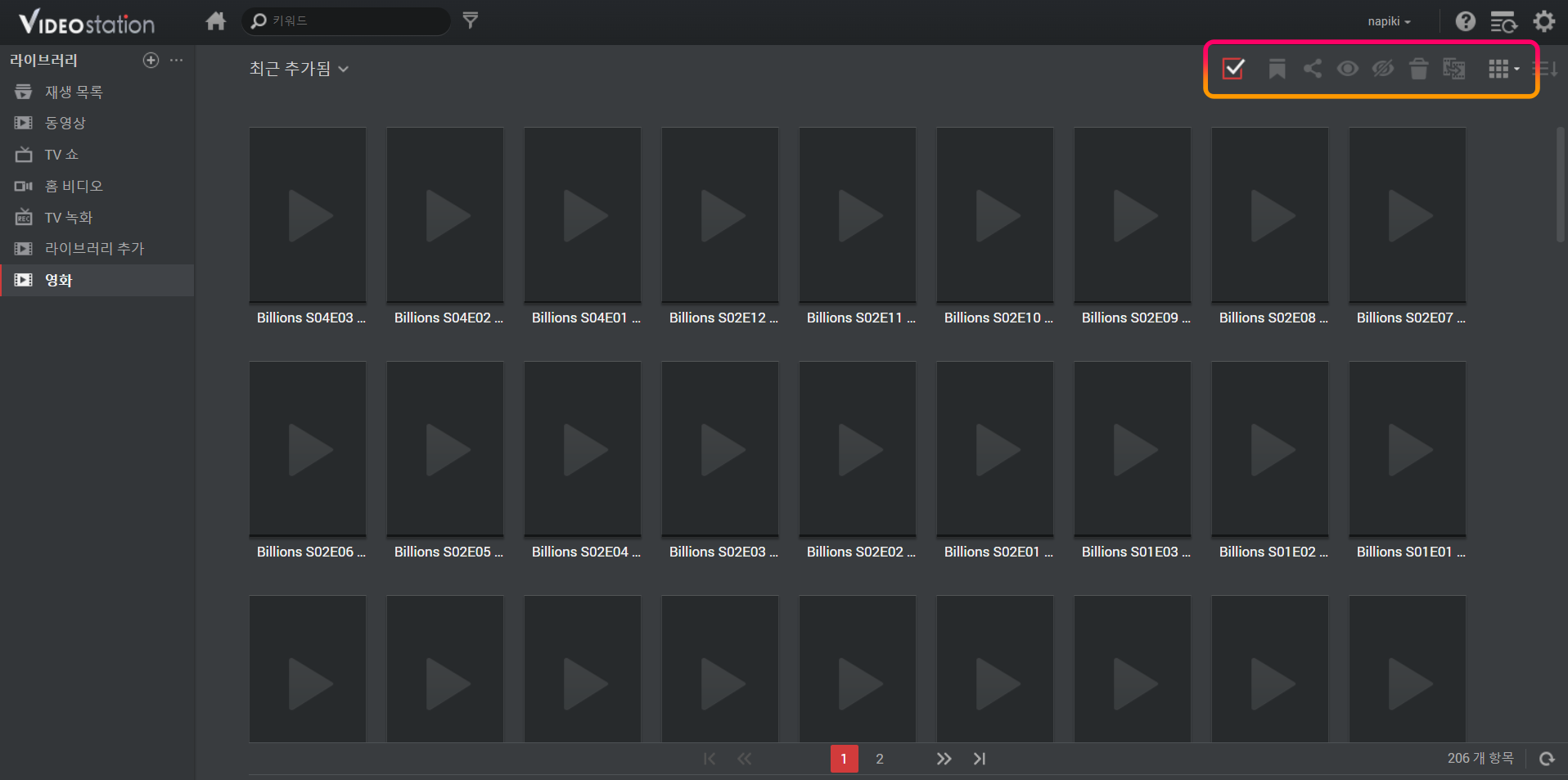Select 동영상 library in sidebar
Screen dimensions: 1568x780
(x=97, y=123)
